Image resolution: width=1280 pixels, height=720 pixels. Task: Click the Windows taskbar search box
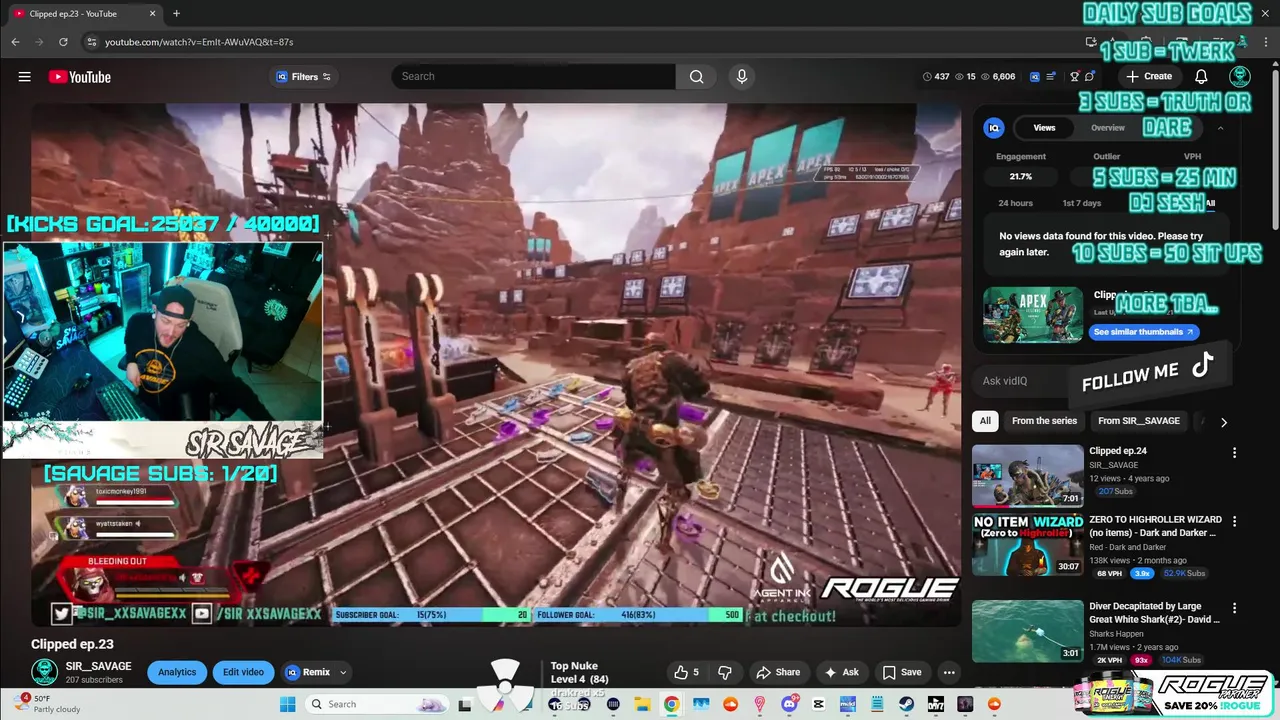pos(378,704)
